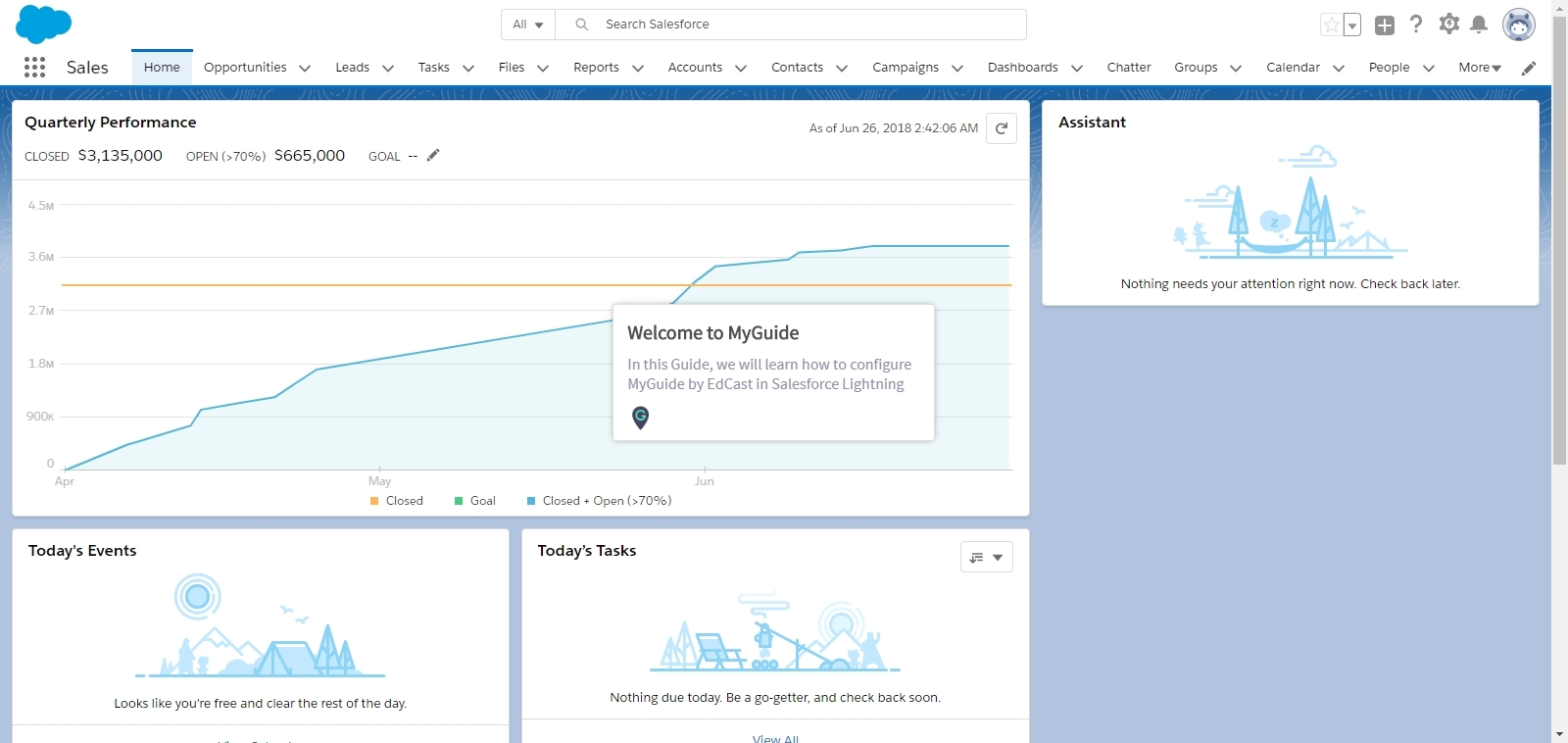Click the View All link in Today's Tasks

pos(775,738)
